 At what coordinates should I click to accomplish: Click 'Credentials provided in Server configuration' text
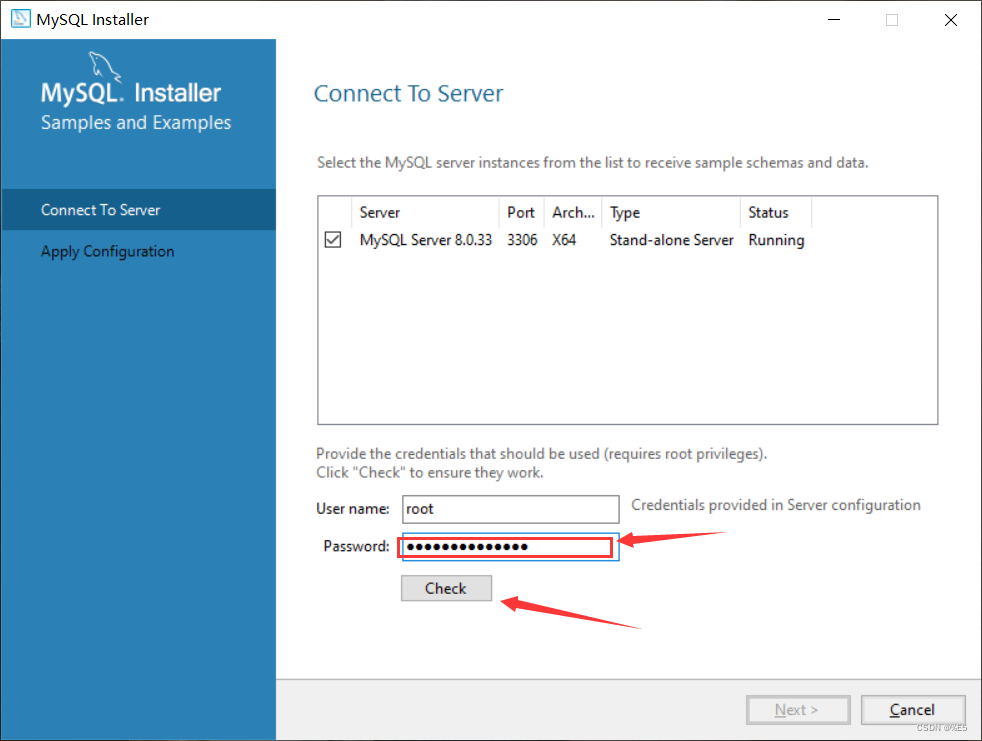(x=776, y=505)
